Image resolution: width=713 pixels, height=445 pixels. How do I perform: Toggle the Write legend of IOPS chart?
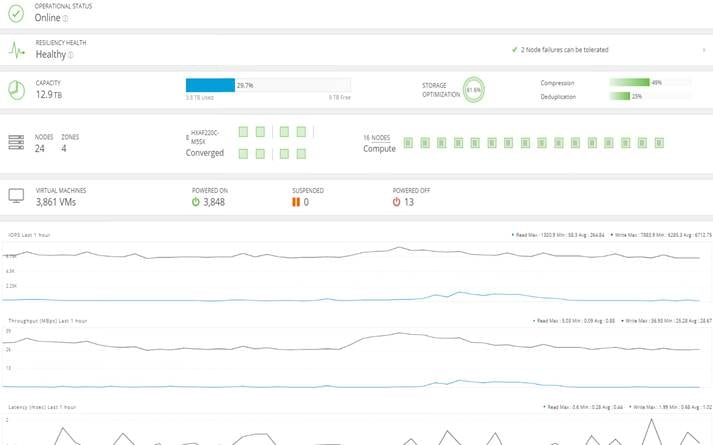[x=661, y=235]
